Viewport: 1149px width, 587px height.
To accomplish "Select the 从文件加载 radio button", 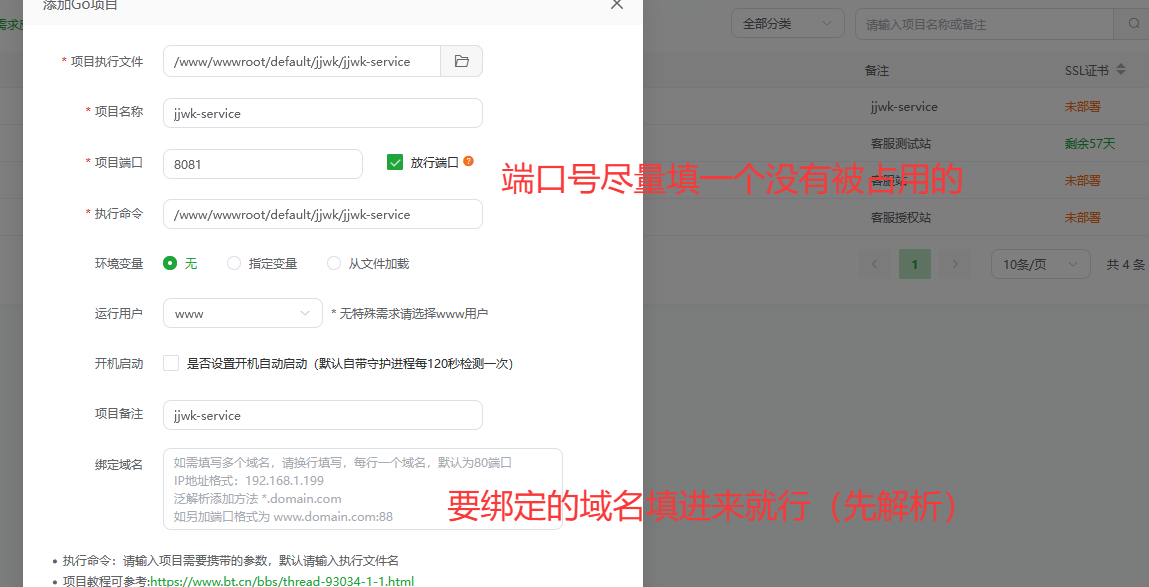I will pyautogui.click(x=333, y=262).
